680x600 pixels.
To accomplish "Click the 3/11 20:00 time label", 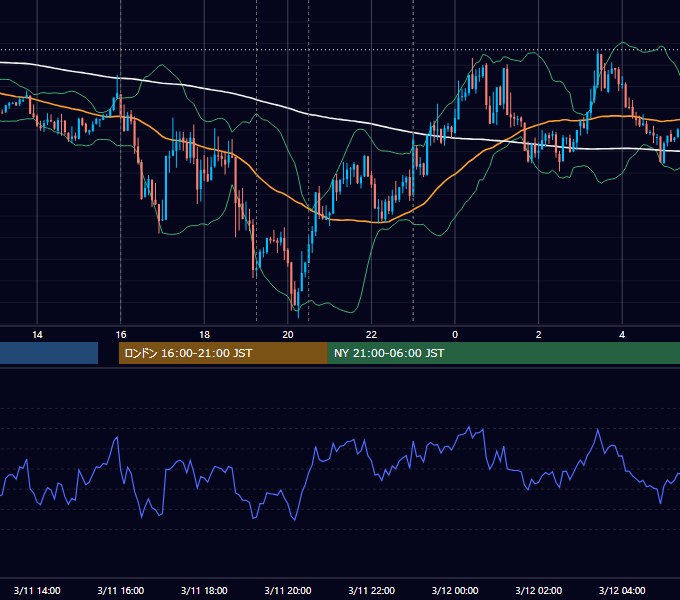I will 288,590.
